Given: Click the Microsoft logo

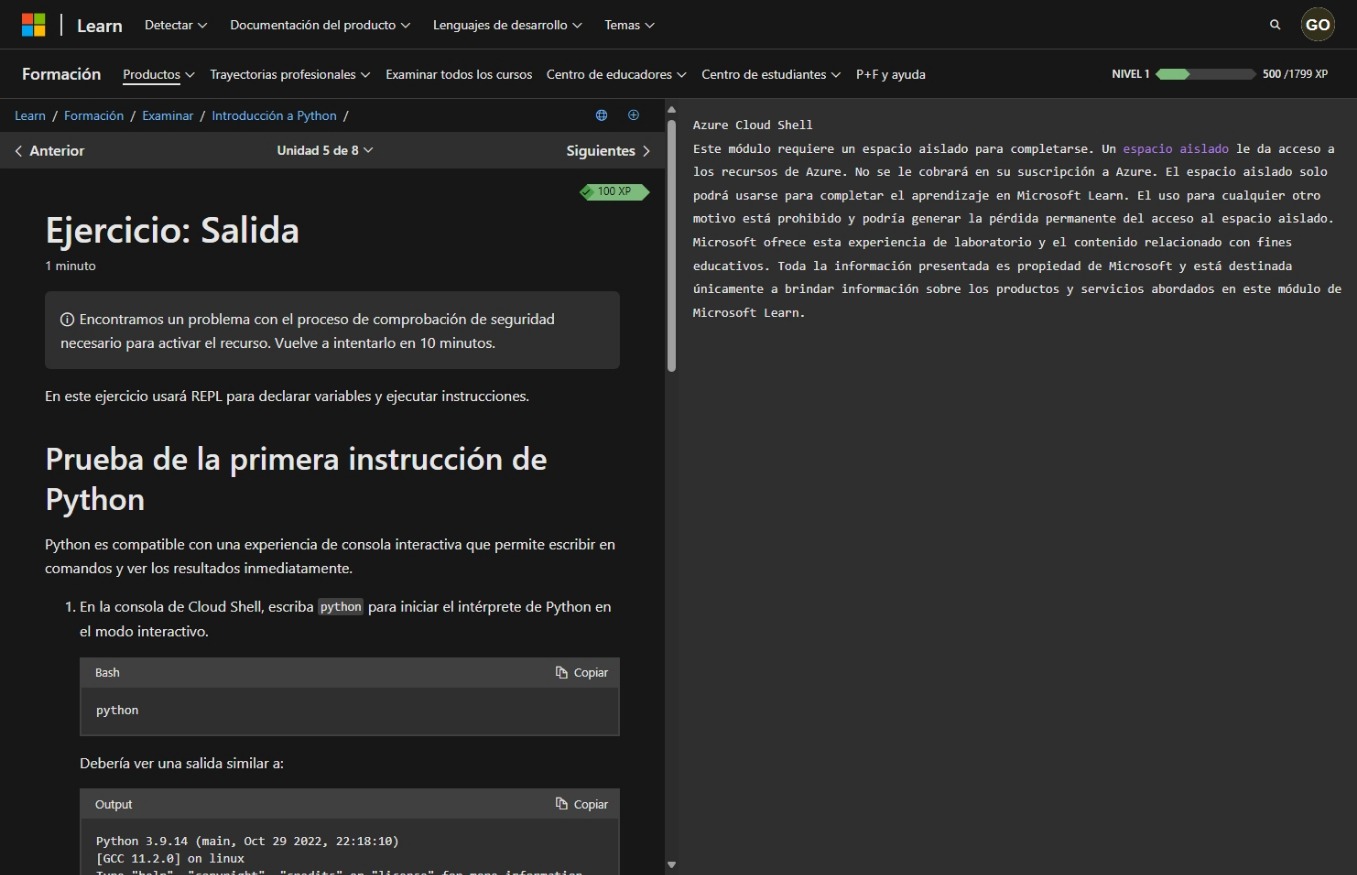Looking at the screenshot, I should pyautogui.click(x=34, y=25).
